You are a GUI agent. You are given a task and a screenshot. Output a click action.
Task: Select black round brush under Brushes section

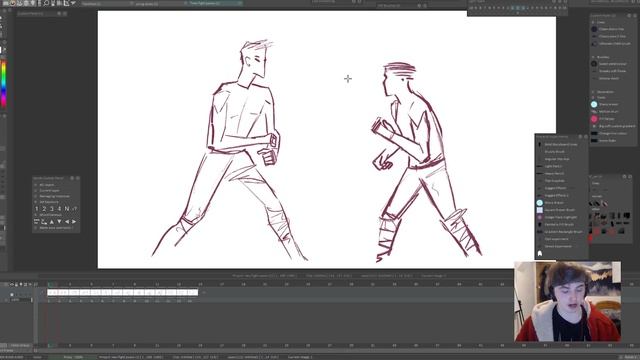tap(594, 64)
